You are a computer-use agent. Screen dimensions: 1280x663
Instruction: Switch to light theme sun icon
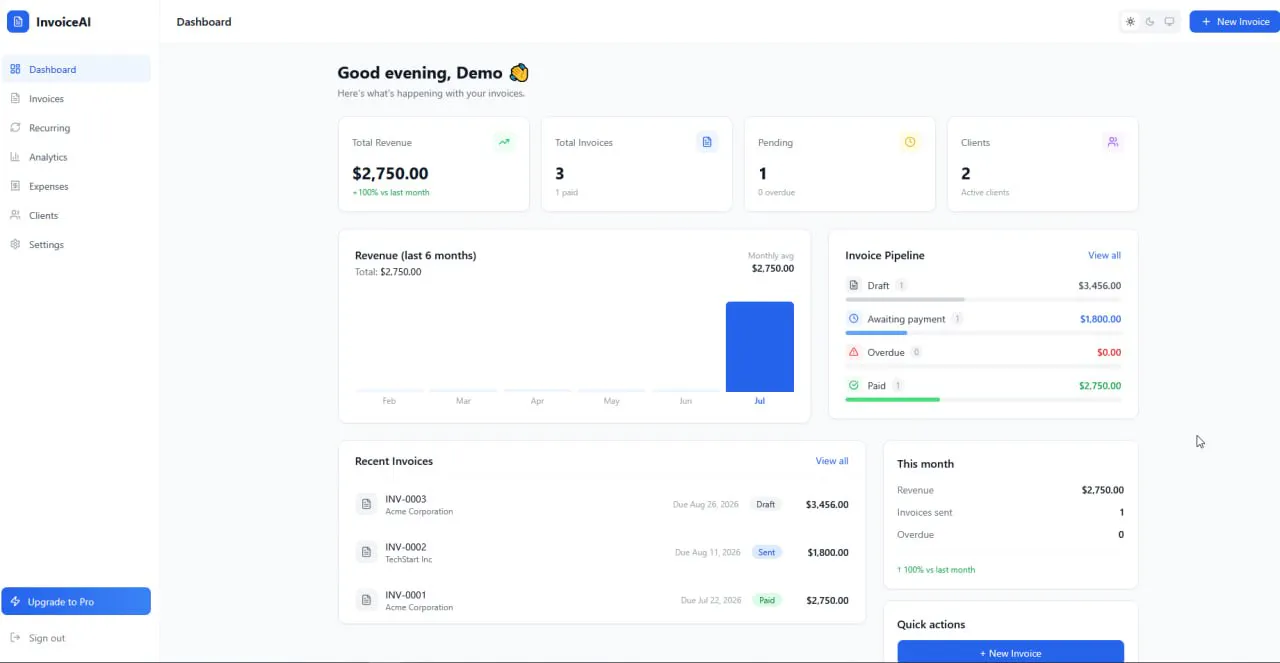pos(1130,21)
